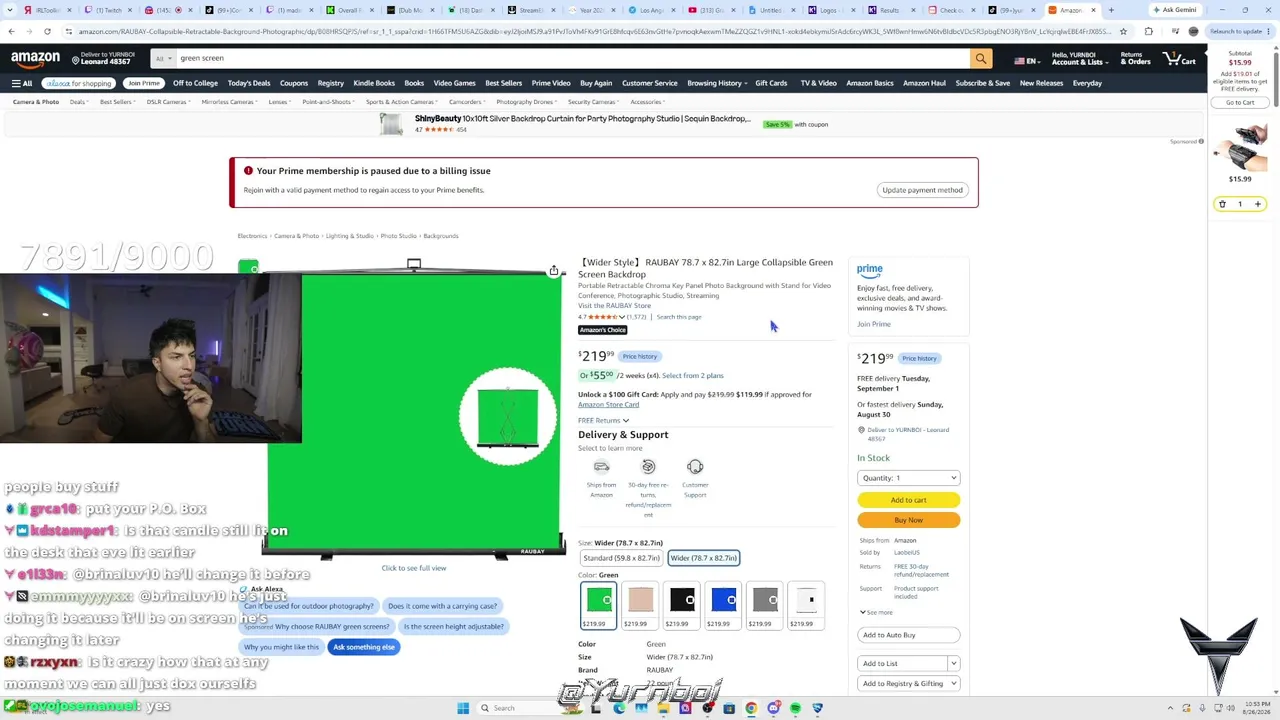The height and width of the screenshot is (720, 1280).
Task: Click the Amazon search magnifier button
Action: click(x=981, y=59)
